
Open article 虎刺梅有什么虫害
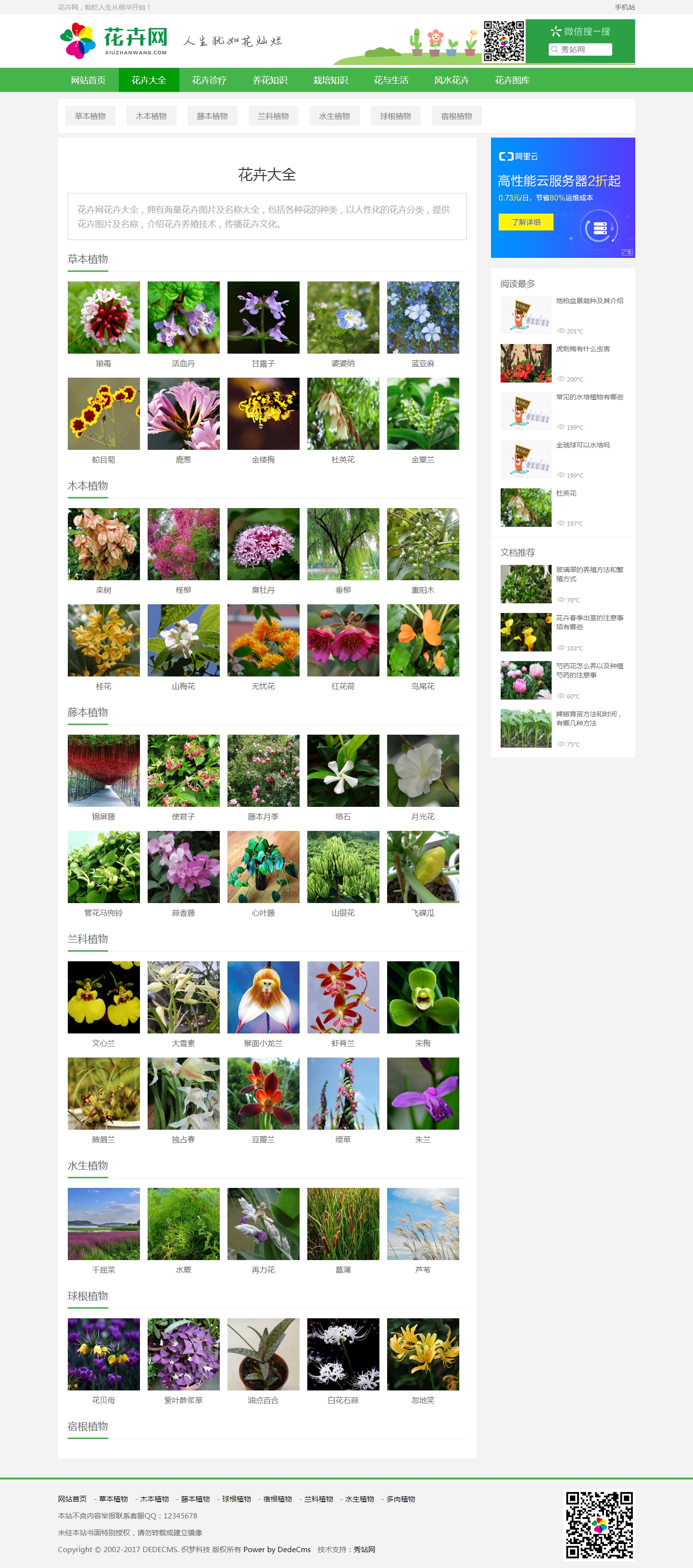click(x=582, y=349)
